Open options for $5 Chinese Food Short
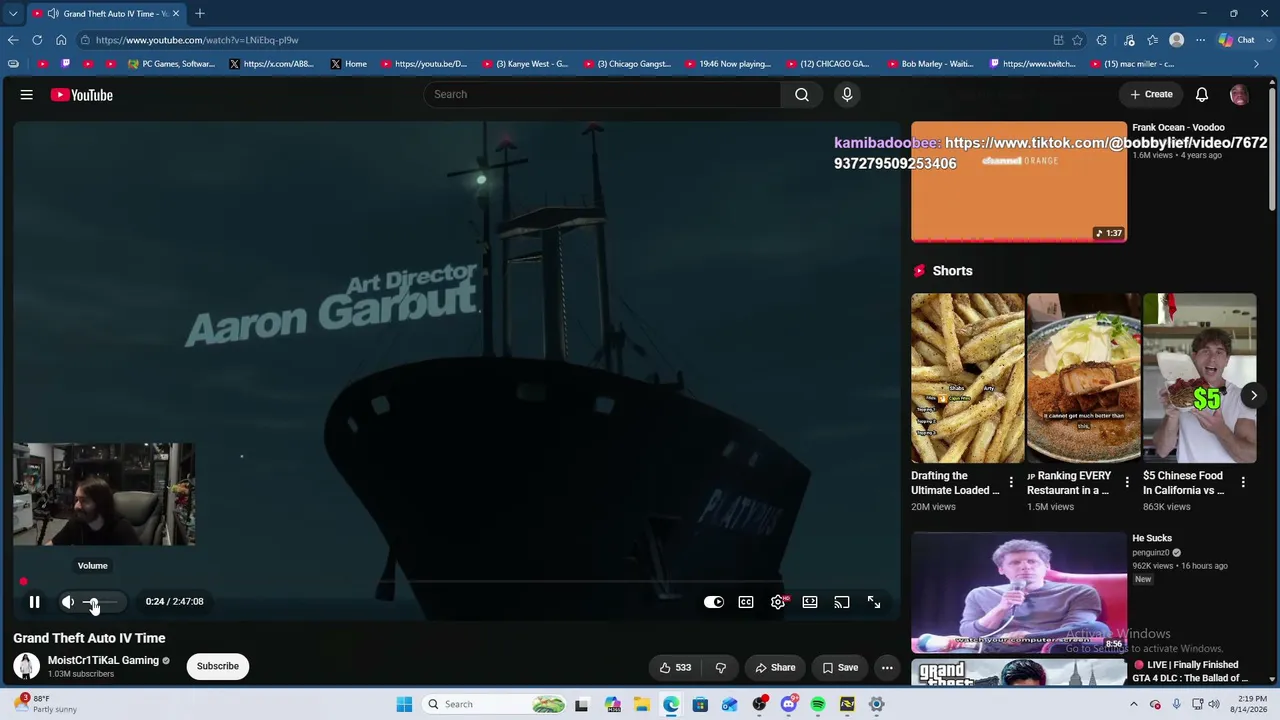The image size is (1280, 720). (x=1243, y=483)
